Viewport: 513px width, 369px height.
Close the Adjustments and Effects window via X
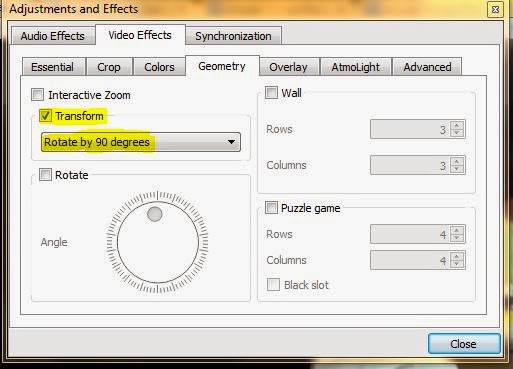(x=495, y=9)
